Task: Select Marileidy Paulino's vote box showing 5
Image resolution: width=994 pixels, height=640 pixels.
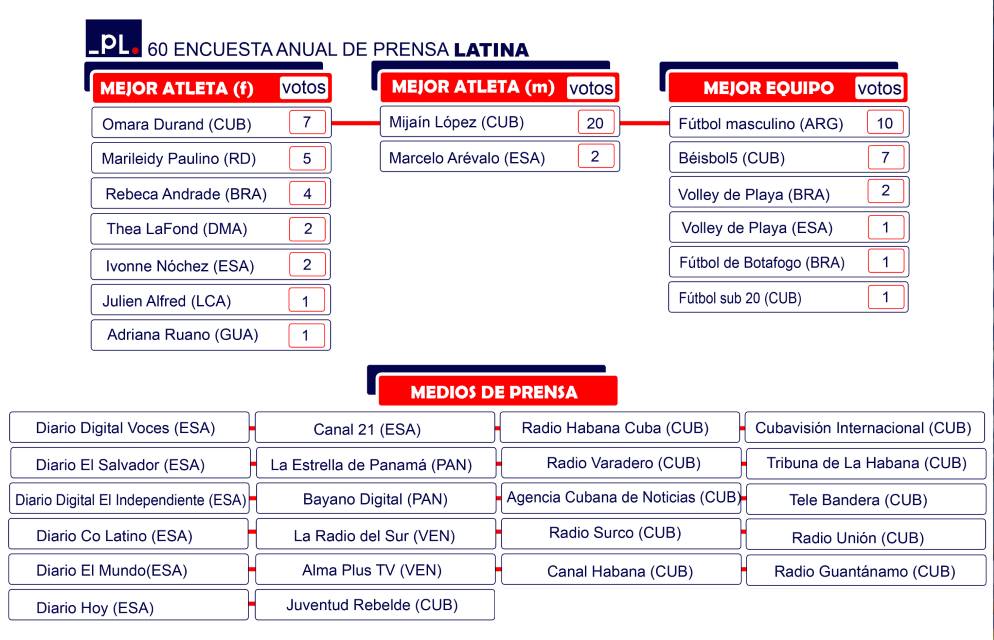Action: tap(307, 157)
